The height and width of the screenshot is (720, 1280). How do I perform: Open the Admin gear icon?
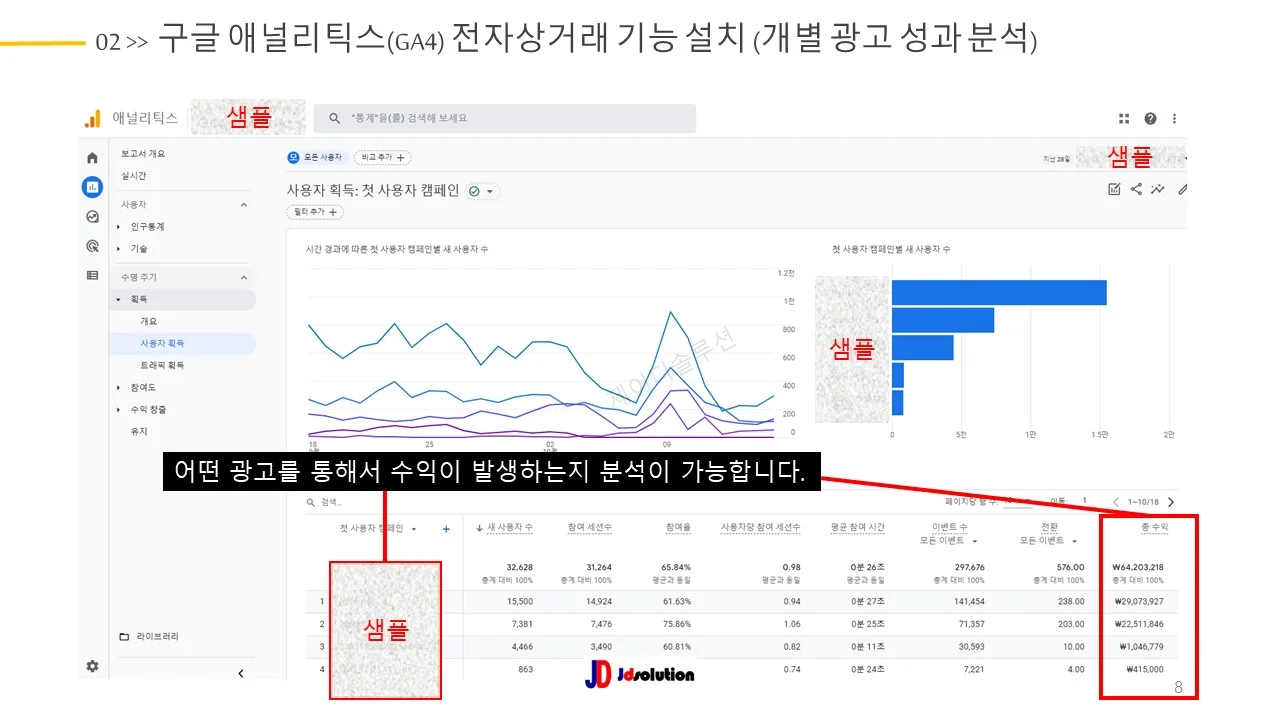coord(92,666)
